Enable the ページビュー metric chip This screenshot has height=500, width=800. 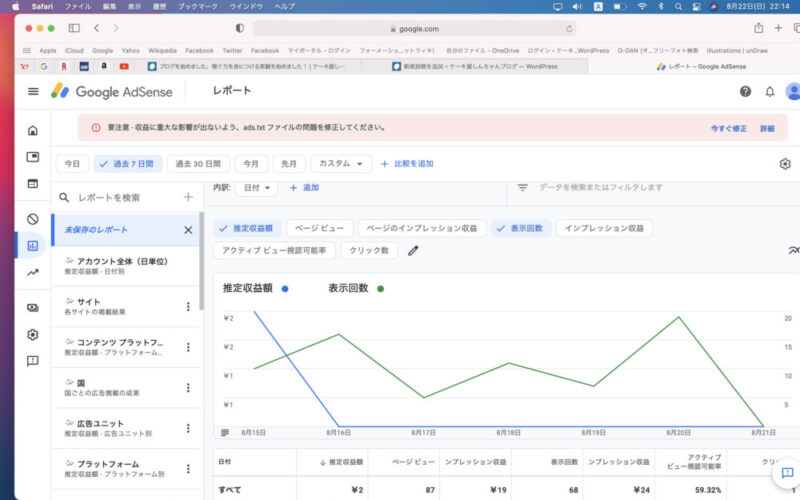319,228
